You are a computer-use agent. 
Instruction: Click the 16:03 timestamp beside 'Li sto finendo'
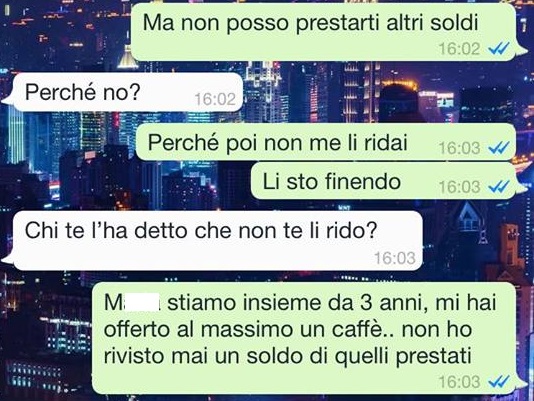click(459, 187)
